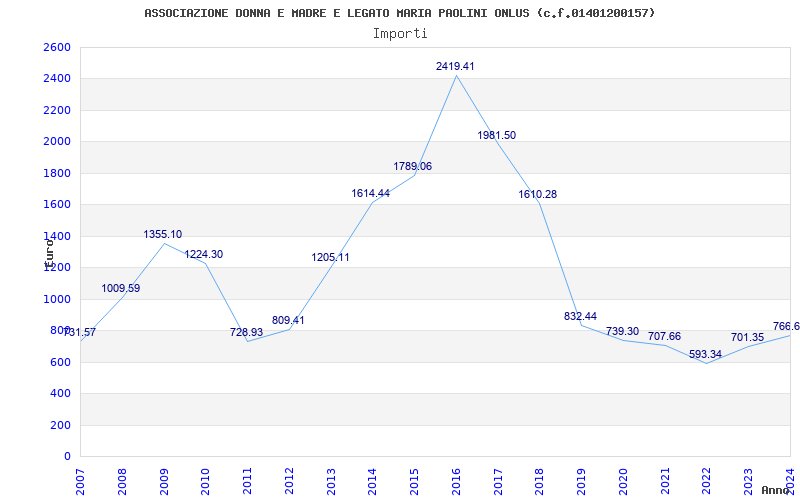This screenshot has width=800, height=500.
Task: Select the 2419.41 peak data label
Action: click(x=455, y=66)
